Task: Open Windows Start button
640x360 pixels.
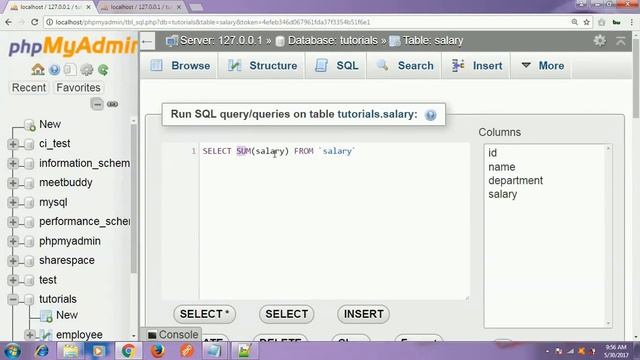Action: pos(13,351)
